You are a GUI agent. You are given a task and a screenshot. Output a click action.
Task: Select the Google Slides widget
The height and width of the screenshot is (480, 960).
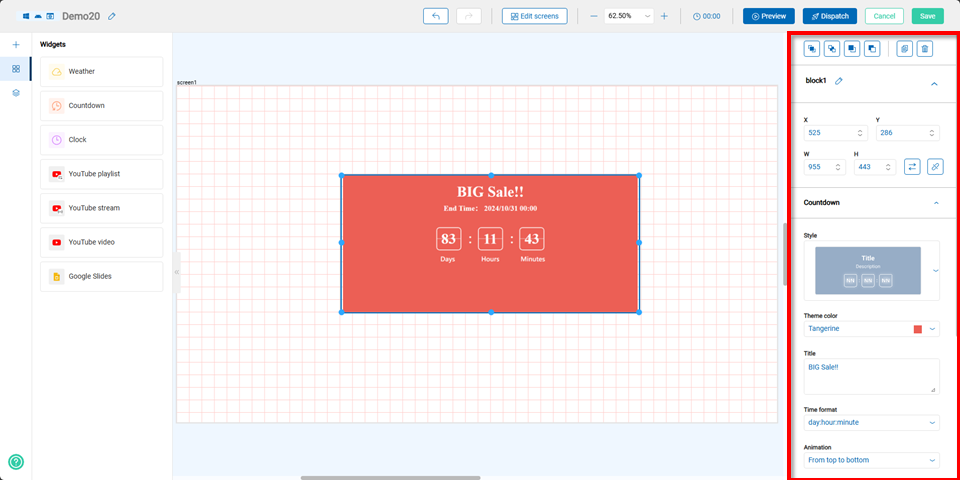[x=101, y=276]
